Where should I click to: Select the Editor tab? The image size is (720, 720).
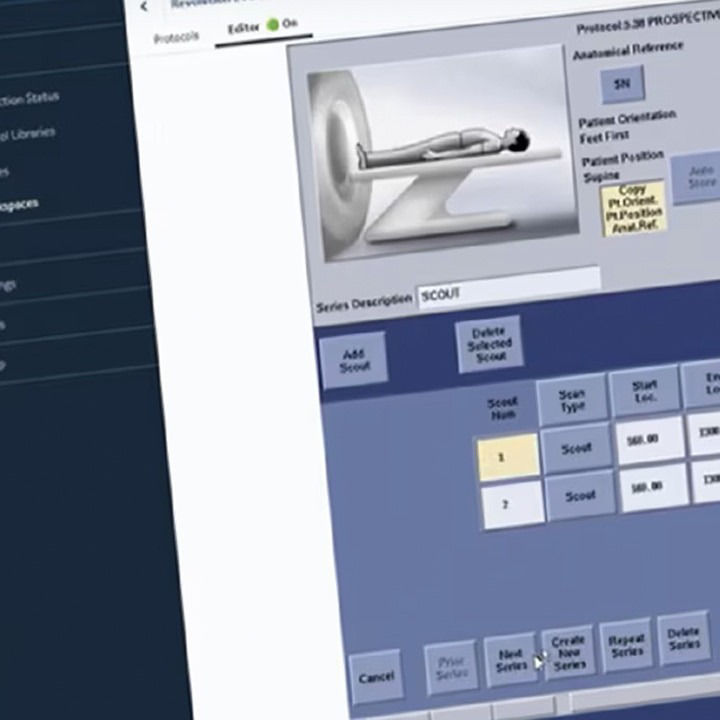point(243,28)
